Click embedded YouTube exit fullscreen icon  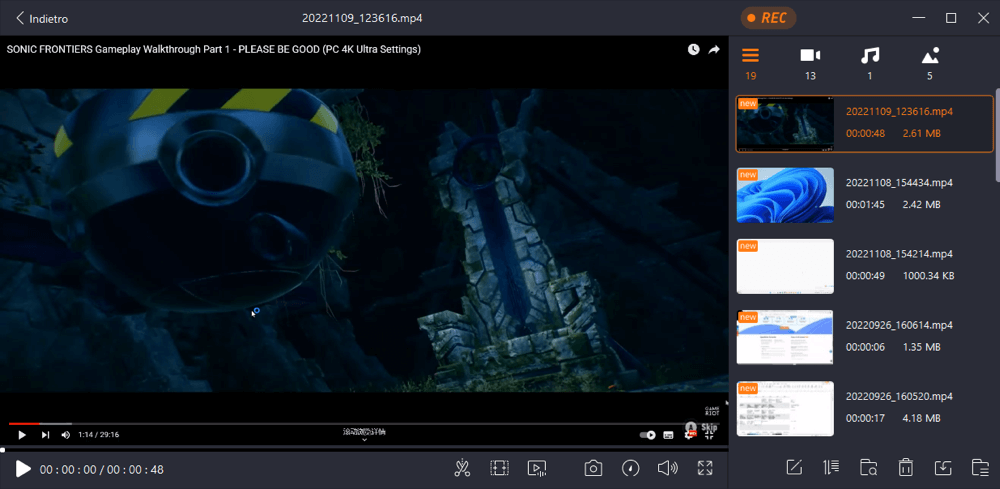710,435
